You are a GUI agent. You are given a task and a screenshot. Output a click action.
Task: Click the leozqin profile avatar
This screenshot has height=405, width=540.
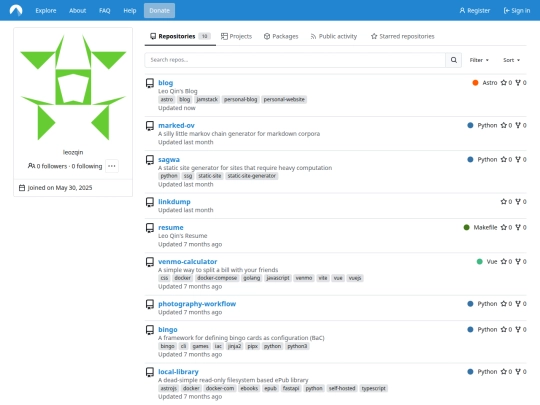(73, 87)
